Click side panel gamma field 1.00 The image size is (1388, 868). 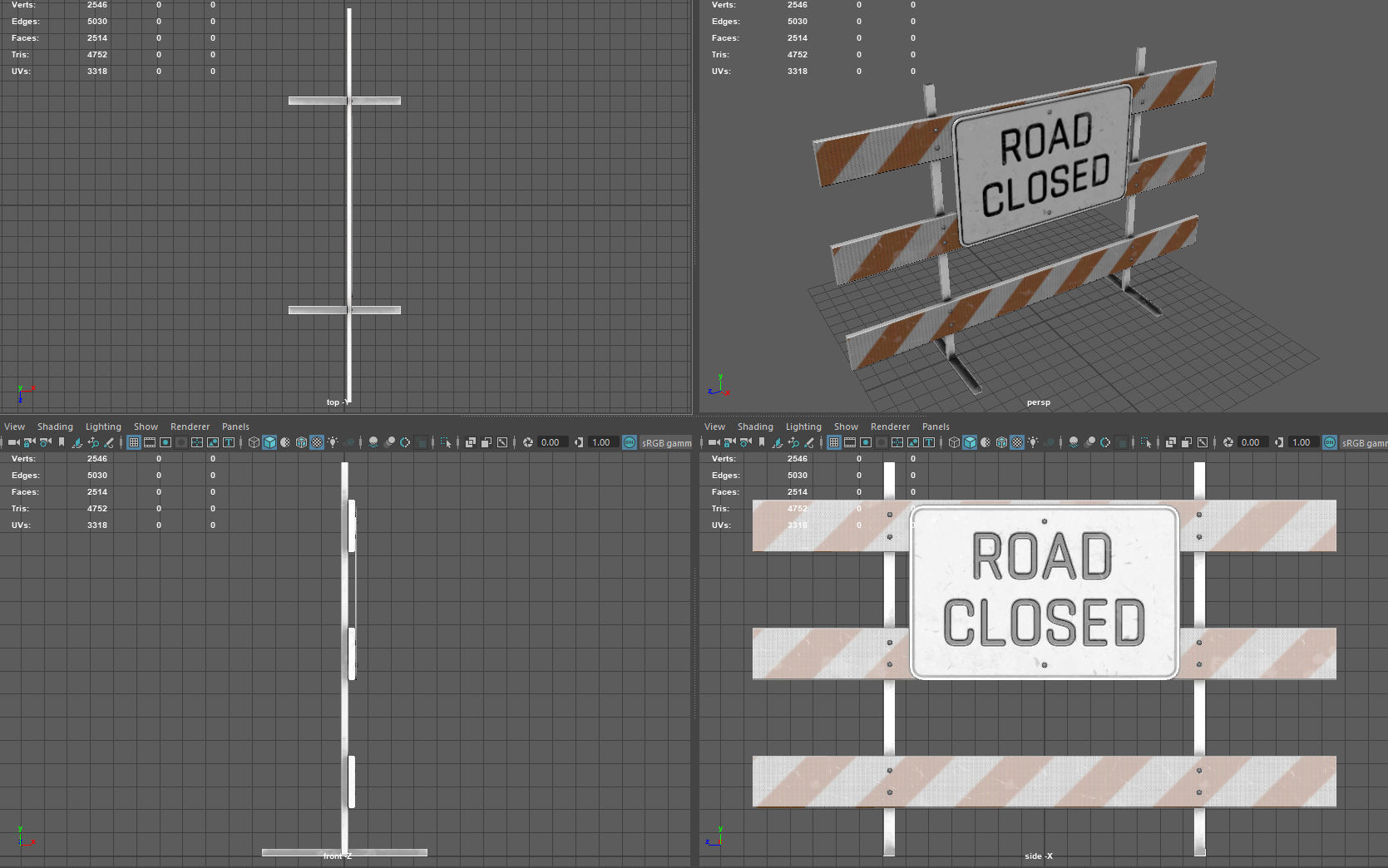coord(1303,442)
